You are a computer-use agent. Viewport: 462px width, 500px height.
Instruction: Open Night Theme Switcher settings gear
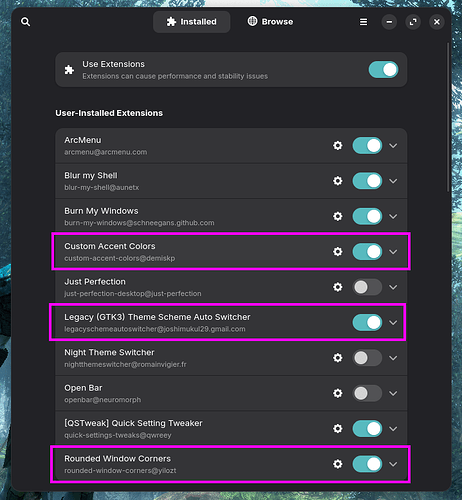[x=338, y=358]
